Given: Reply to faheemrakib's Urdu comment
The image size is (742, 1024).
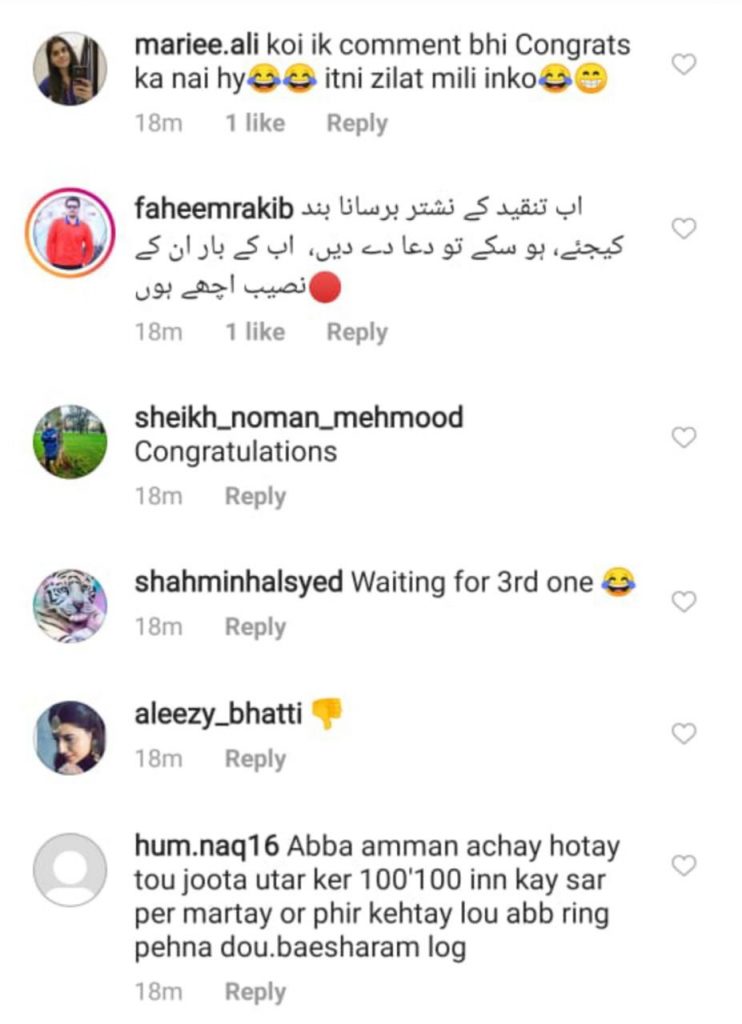Looking at the screenshot, I should (x=357, y=332).
